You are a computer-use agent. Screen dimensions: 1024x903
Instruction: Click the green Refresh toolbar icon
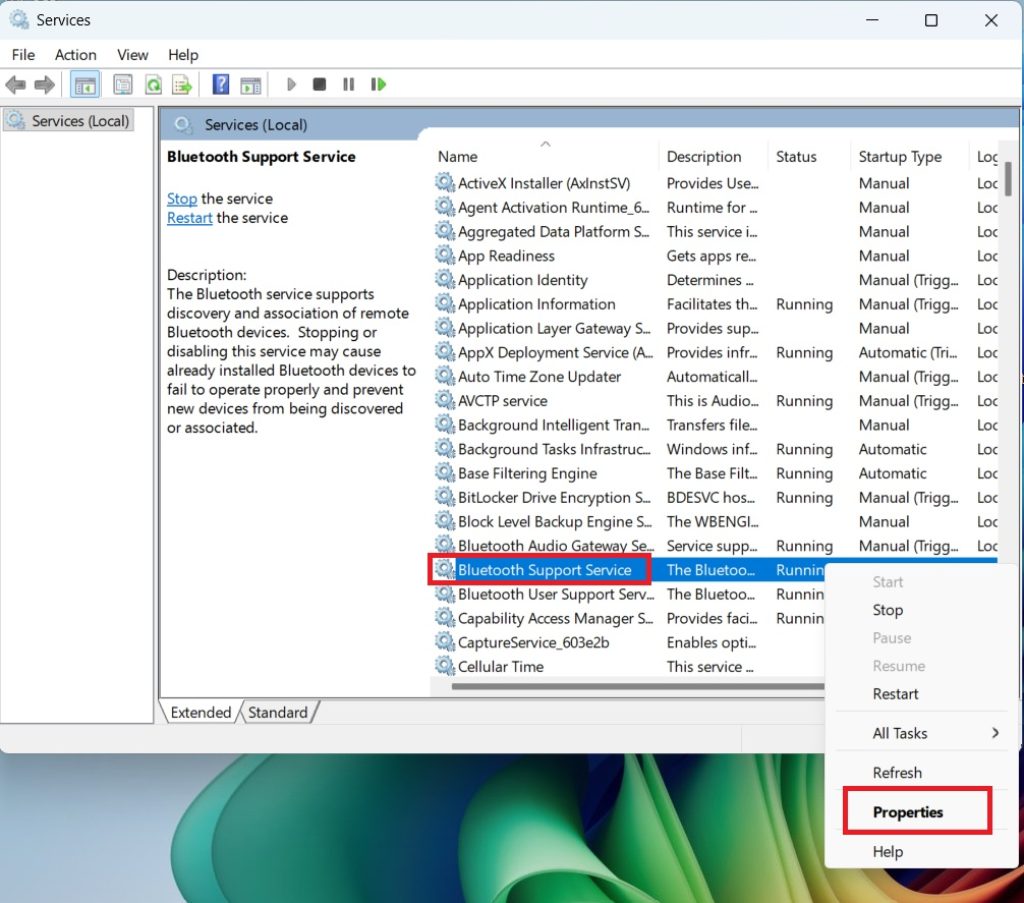(x=153, y=84)
